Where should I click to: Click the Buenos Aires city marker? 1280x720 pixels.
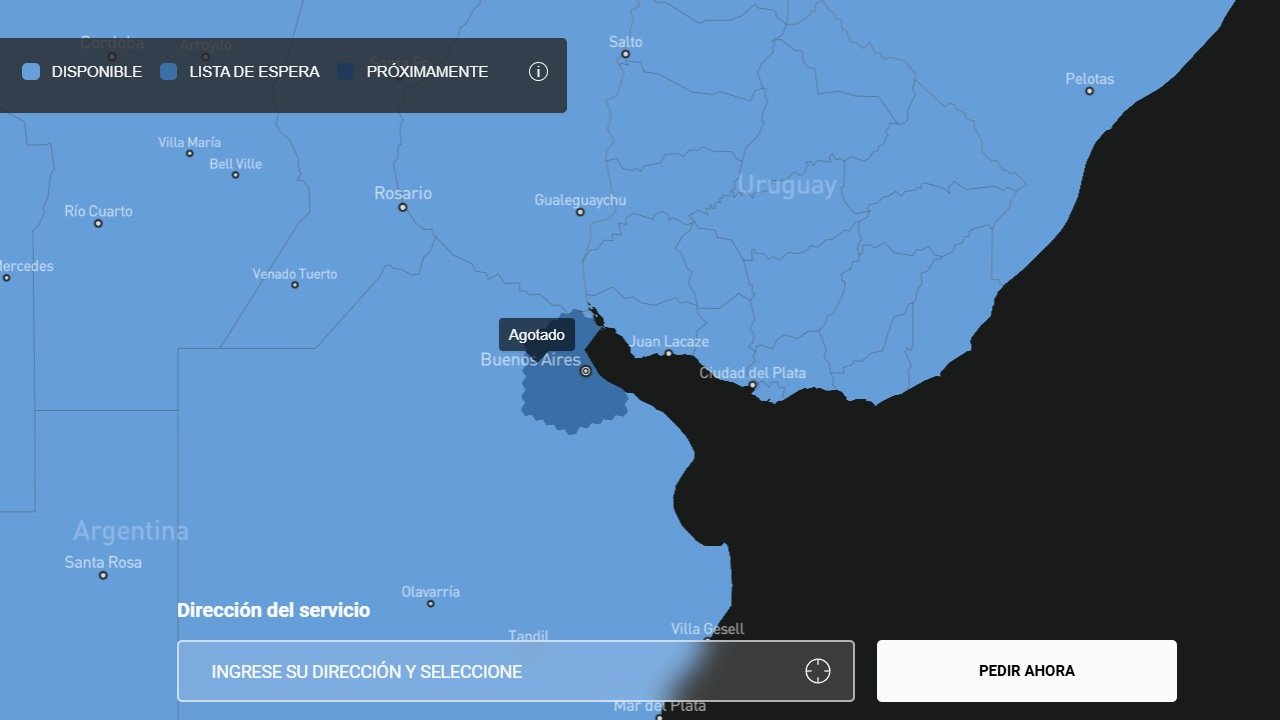point(586,371)
